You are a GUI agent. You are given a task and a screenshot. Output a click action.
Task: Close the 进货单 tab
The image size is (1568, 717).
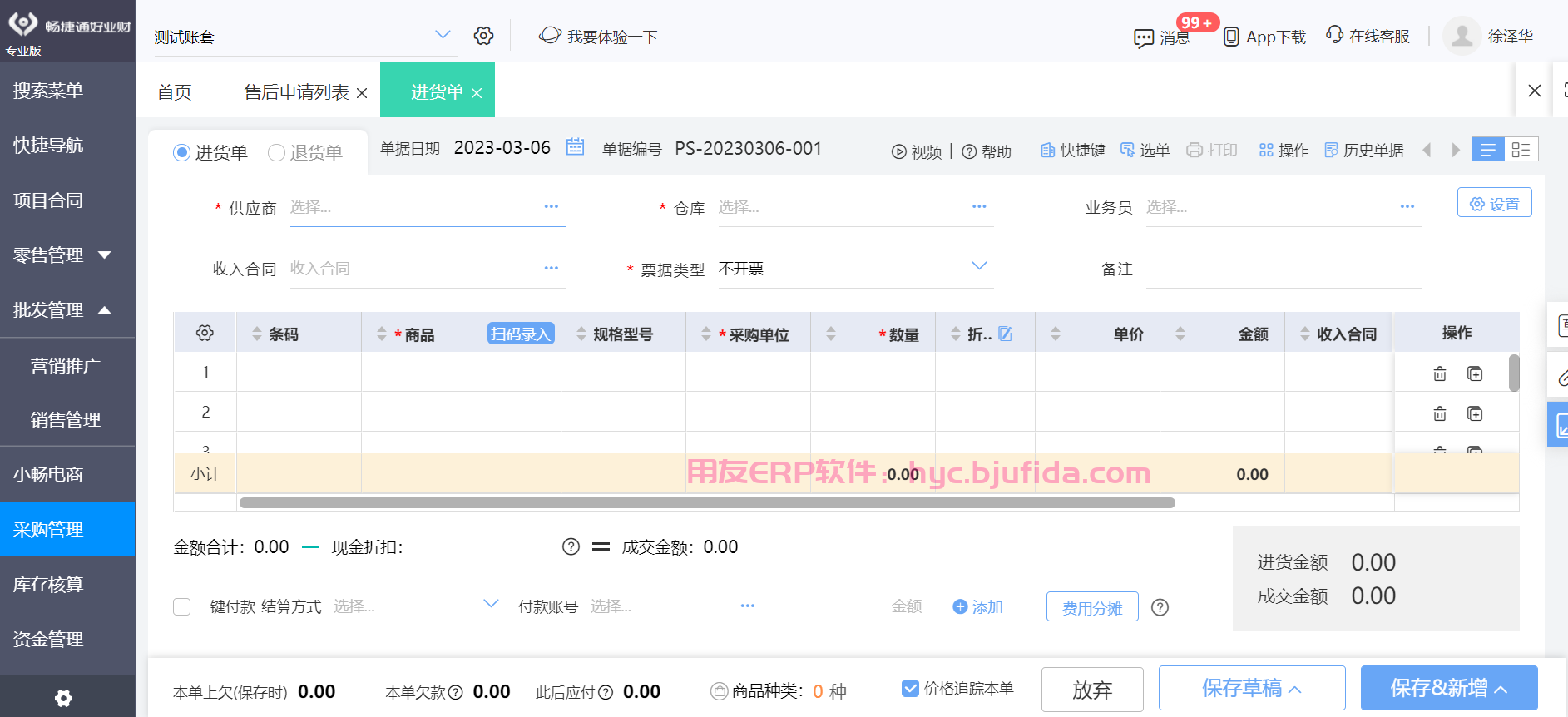pos(477,93)
